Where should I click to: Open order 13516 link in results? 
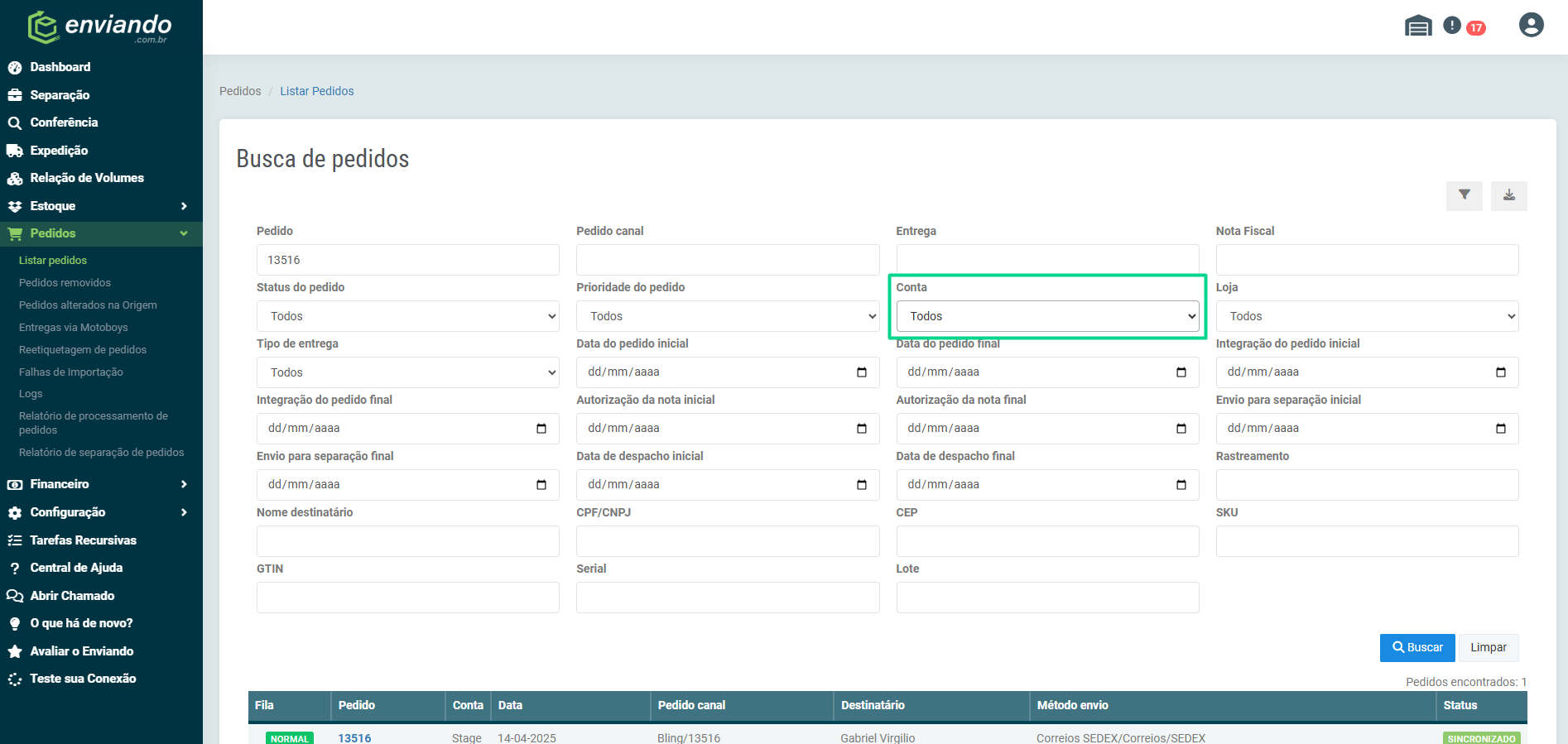[354, 738]
